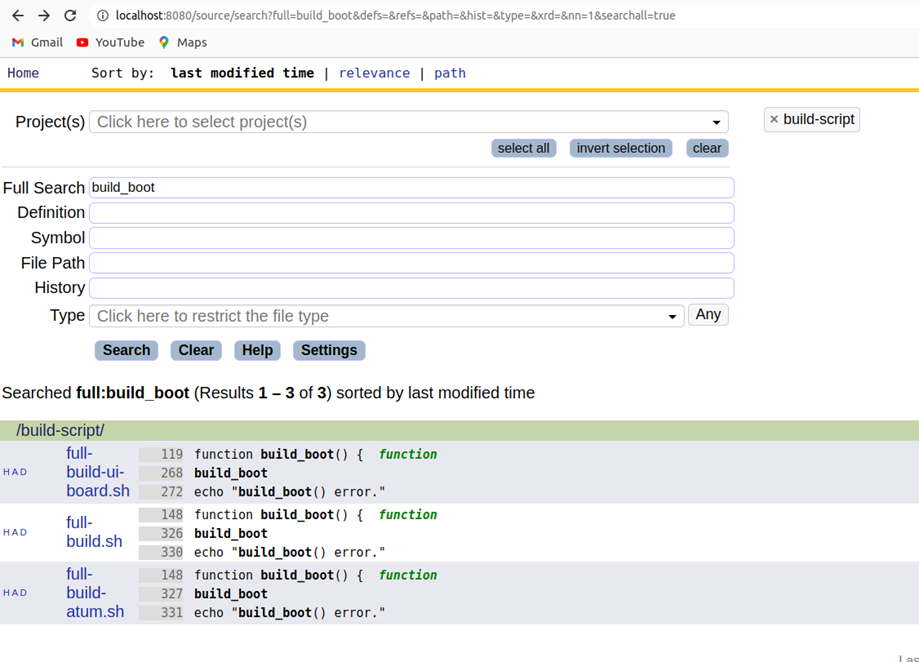This screenshot has height=662, width=919.
Task: Focus the Symbol input field
Action: [x=411, y=238]
